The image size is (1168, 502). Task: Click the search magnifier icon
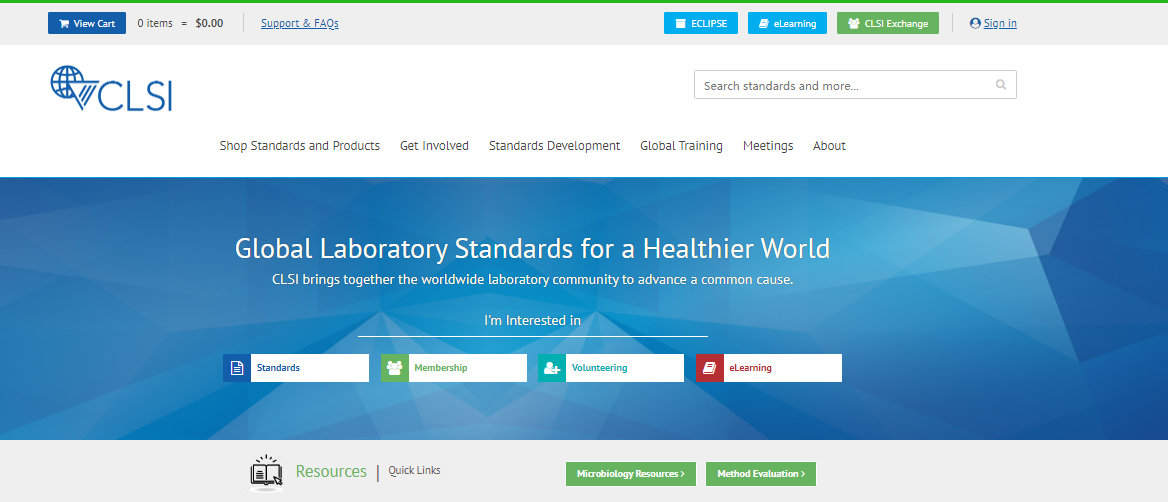(1001, 85)
